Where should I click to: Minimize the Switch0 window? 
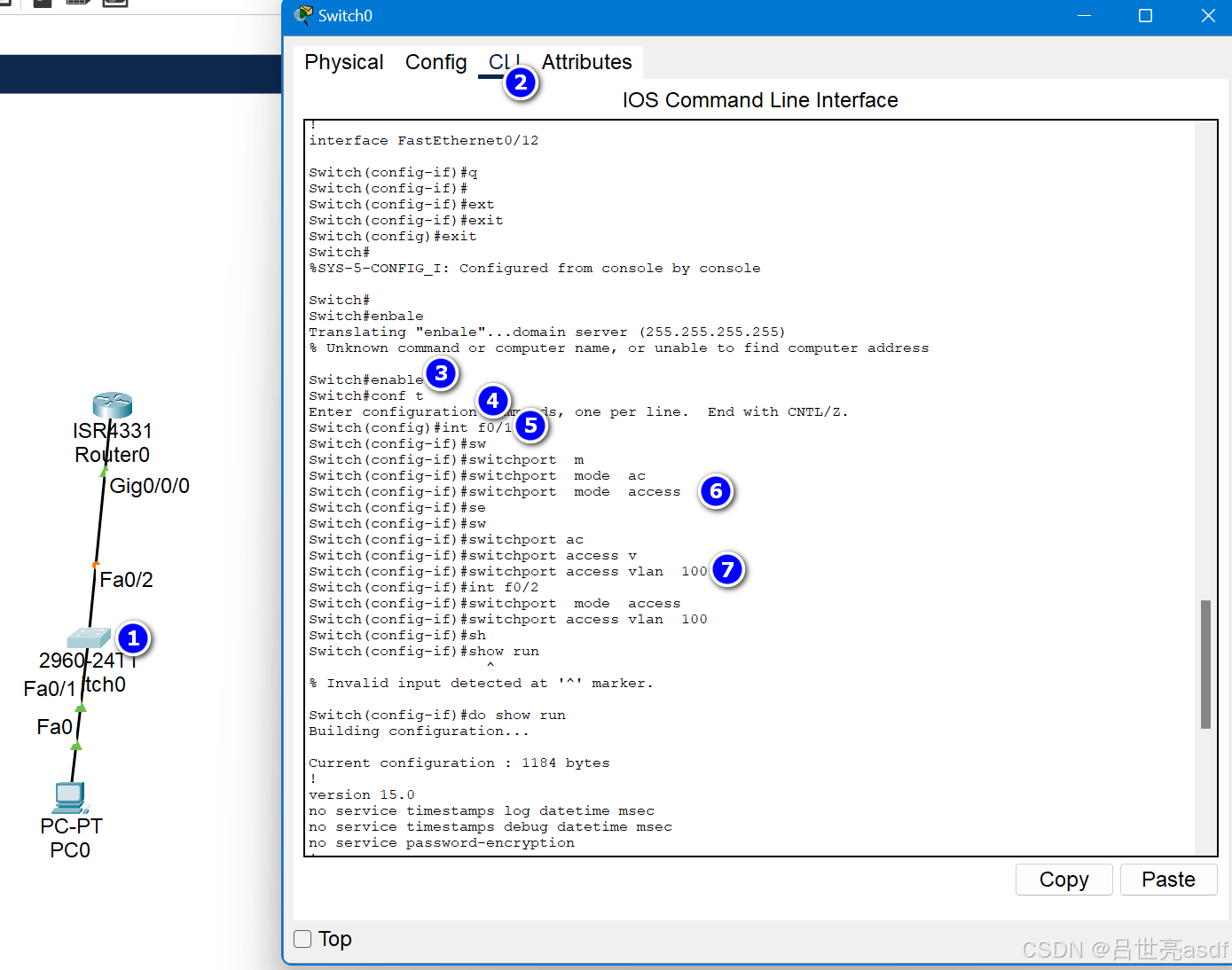[x=1084, y=16]
